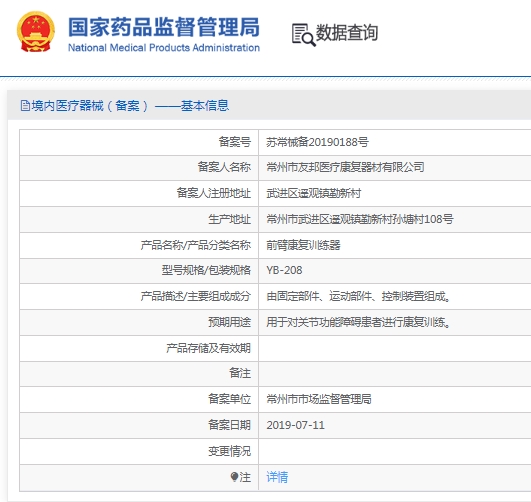Click the 产品描述/主要组成成分 label
This screenshot has height=502, width=531.
196,296
